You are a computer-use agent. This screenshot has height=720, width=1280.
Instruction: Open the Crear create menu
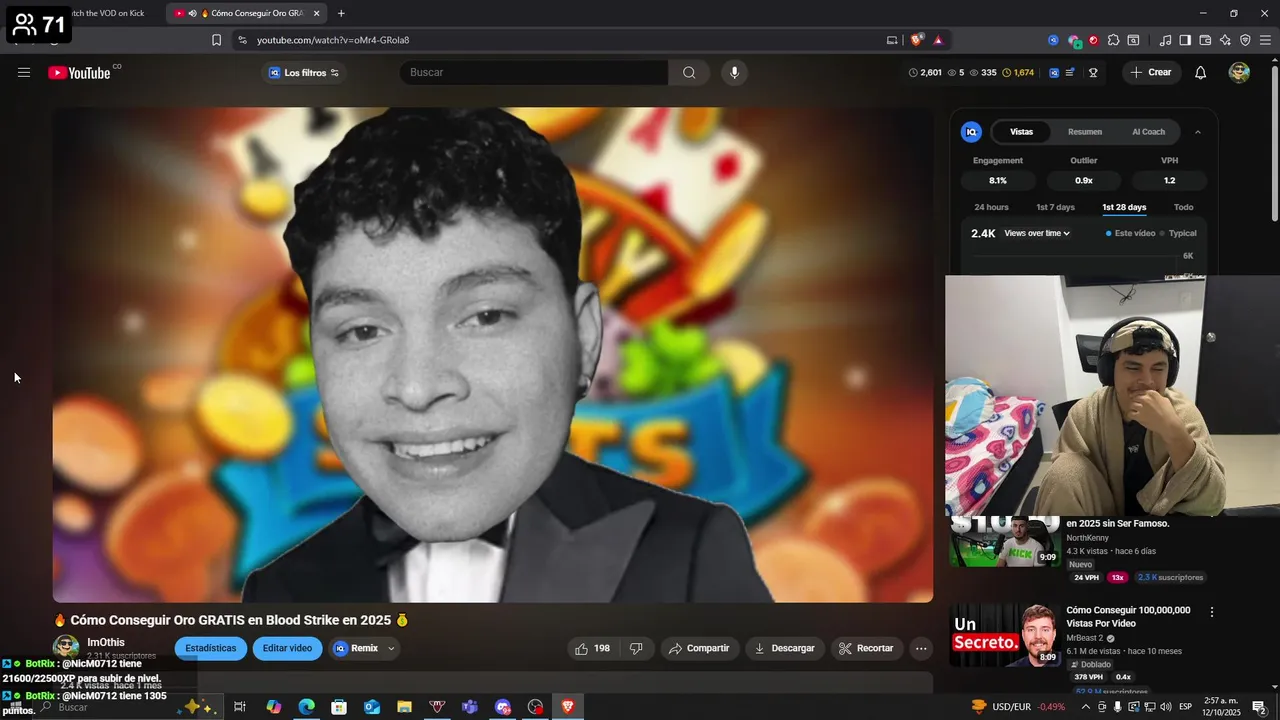coord(1150,72)
